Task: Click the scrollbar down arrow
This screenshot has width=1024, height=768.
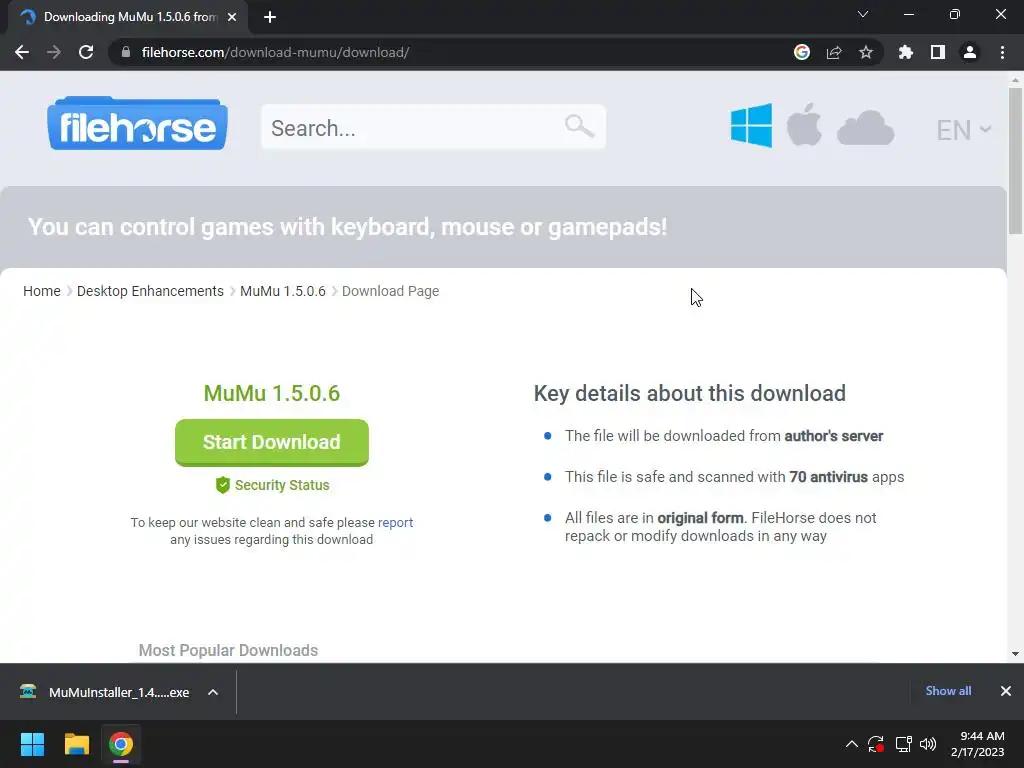Action: pyautogui.click(x=1015, y=653)
